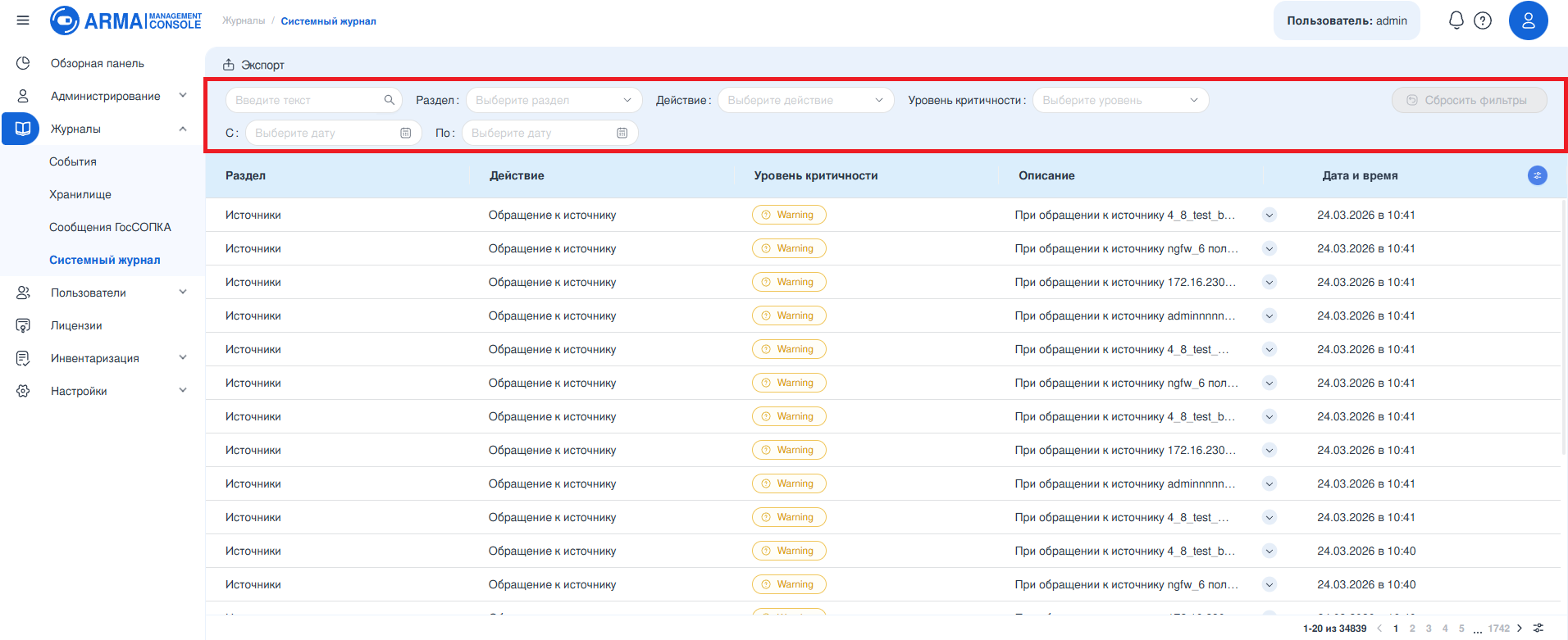Open События journal page
1568x640 pixels.
coord(73,161)
